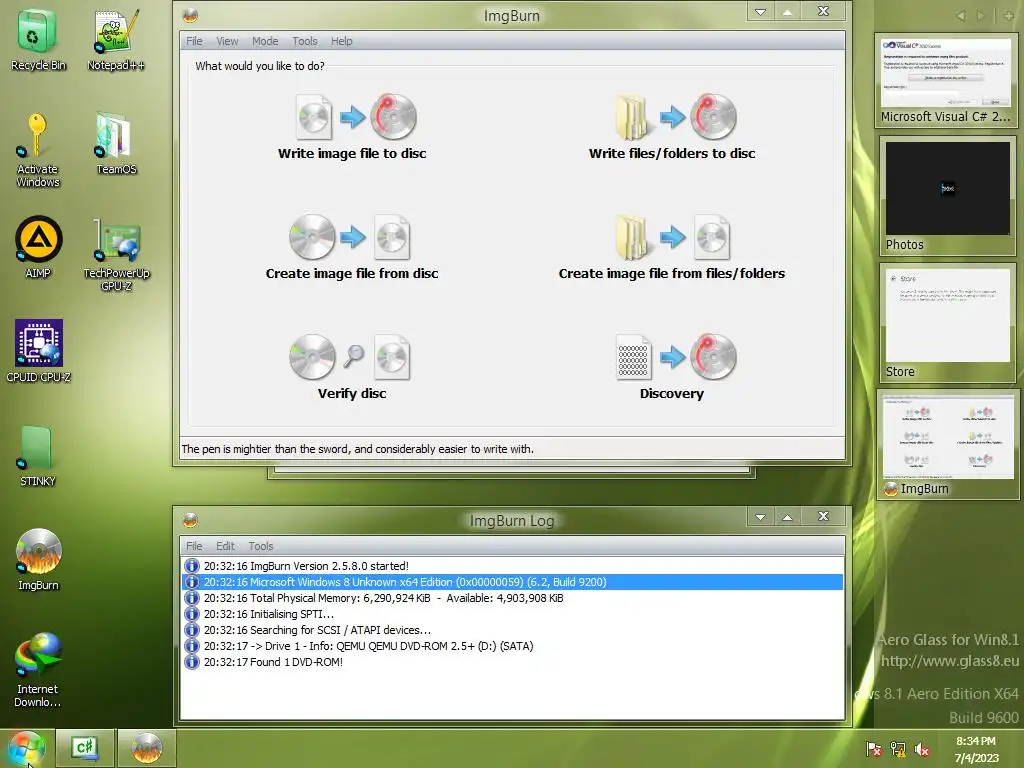Click ImgBurn status bar quote text

(x=357, y=449)
